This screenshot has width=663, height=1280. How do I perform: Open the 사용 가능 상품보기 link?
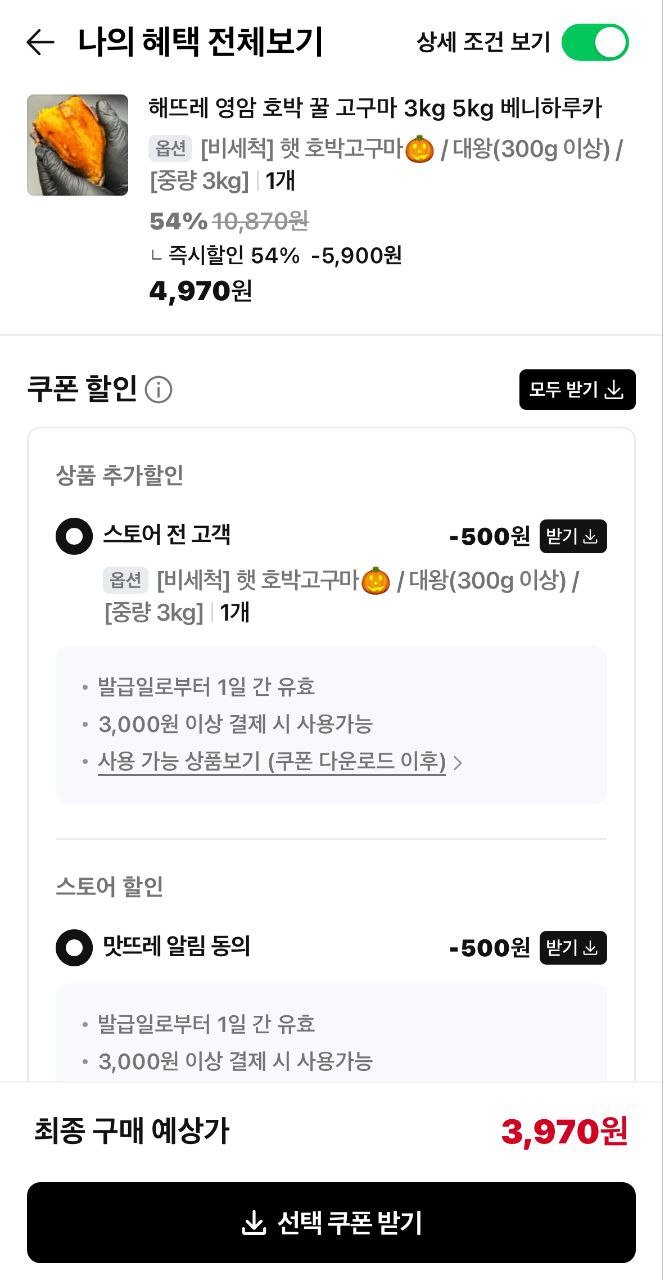[x=272, y=762]
